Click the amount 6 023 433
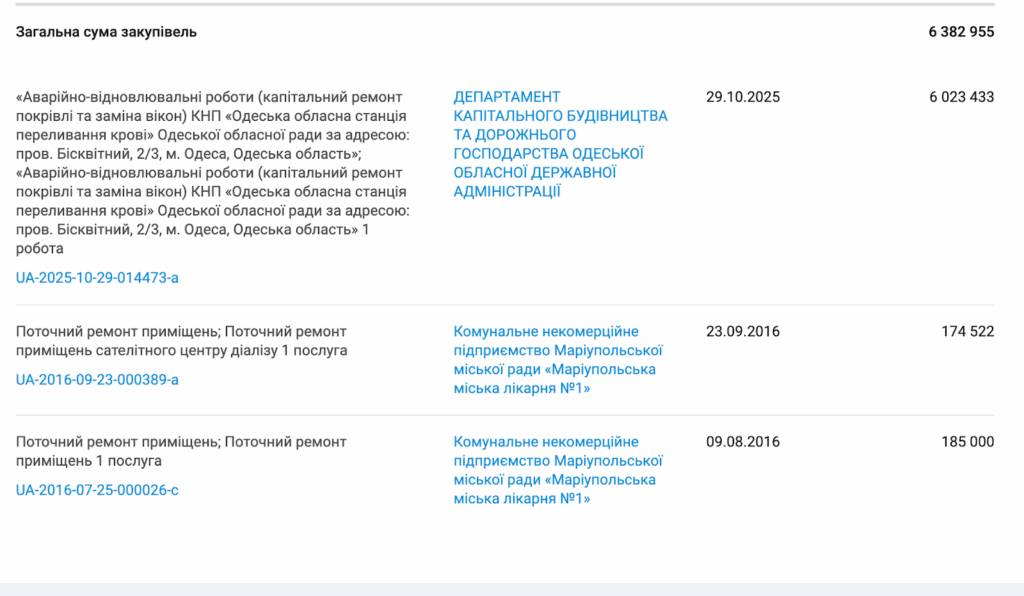 point(961,97)
